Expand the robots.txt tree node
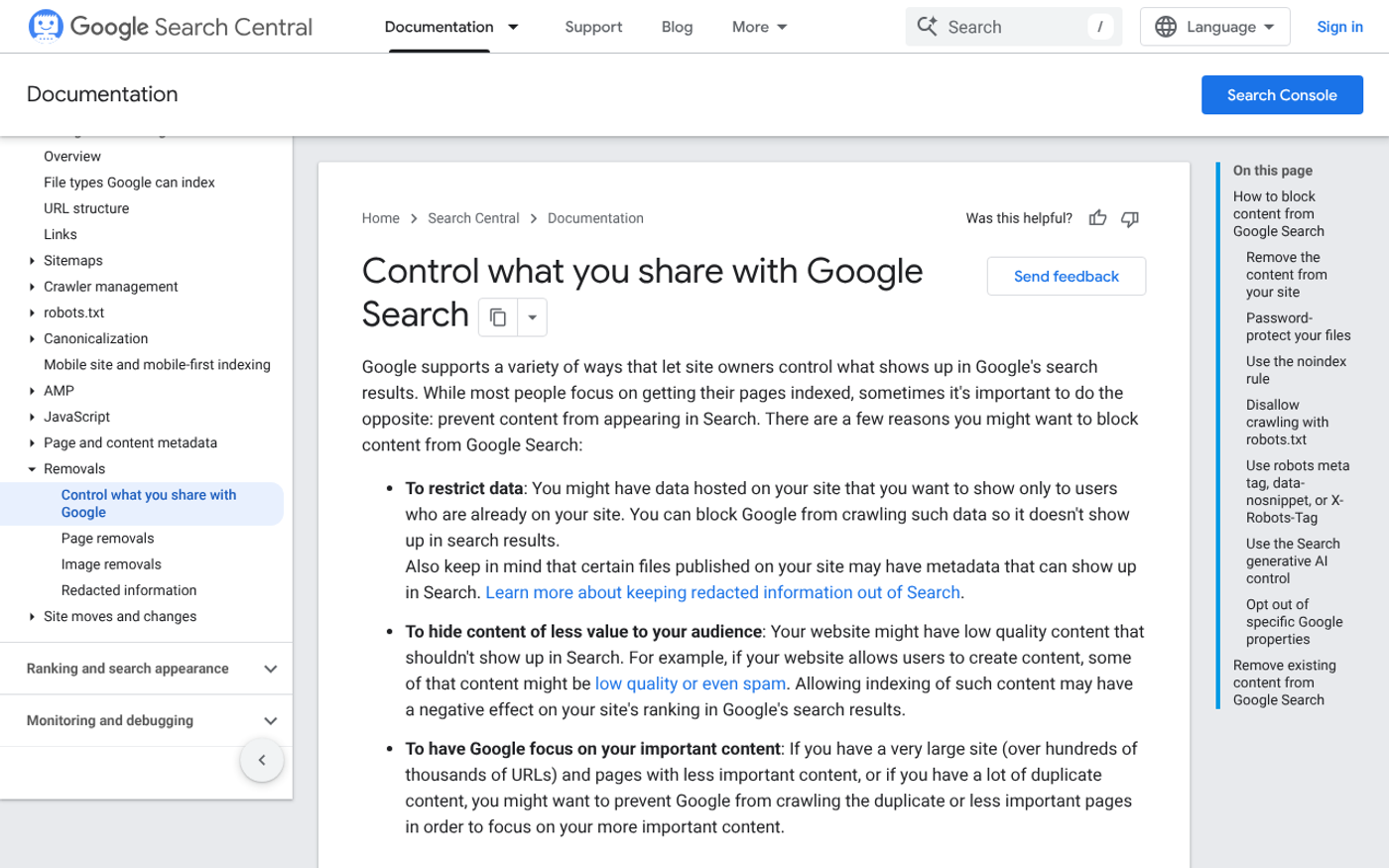Image resolution: width=1389 pixels, height=868 pixels. pos(32,312)
